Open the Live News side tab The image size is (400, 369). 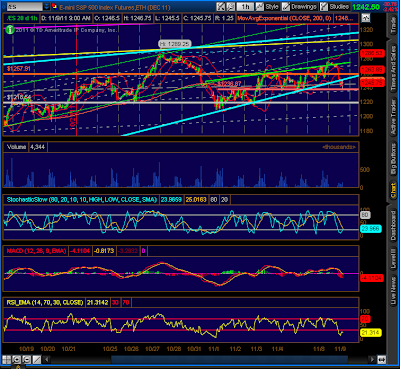(393, 291)
